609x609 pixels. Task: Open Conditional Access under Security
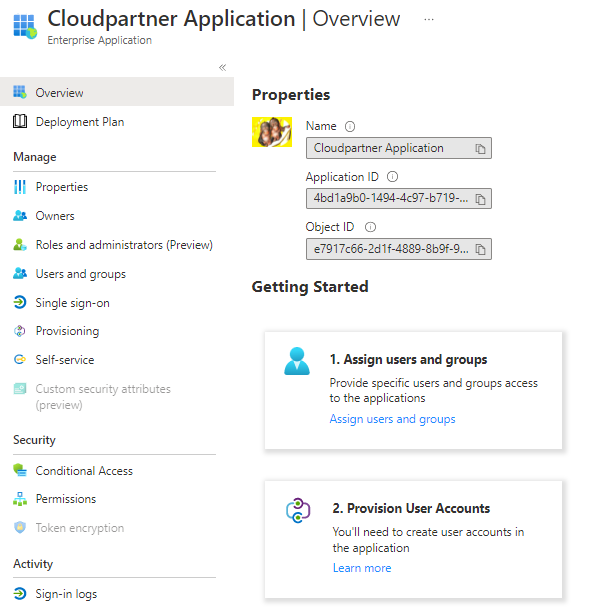84,471
